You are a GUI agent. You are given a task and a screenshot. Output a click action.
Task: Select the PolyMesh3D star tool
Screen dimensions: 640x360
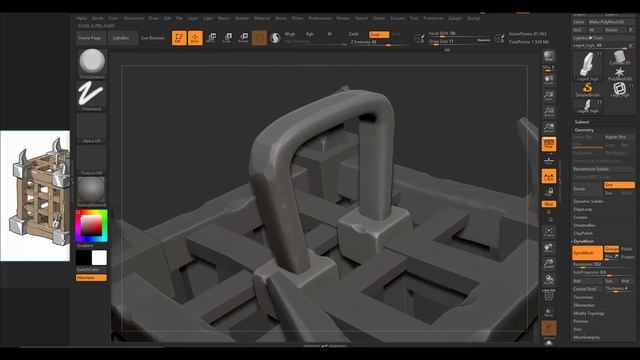pyautogui.click(x=620, y=74)
